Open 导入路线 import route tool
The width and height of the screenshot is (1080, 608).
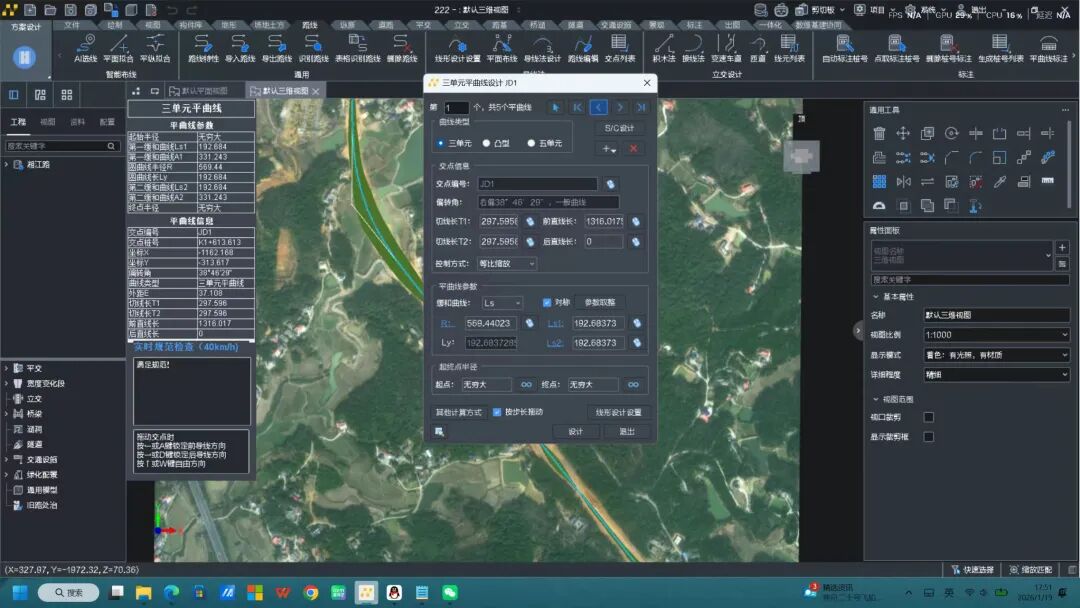click(240, 48)
